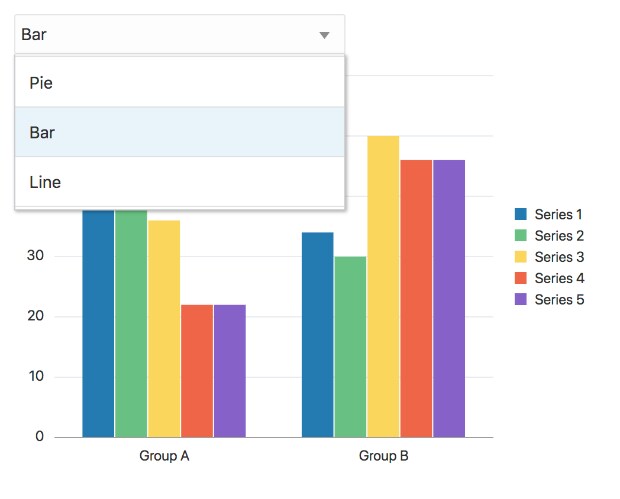The height and width of the screenshot is (499, 620).
Task: Click the Group B axis label
Action: 384,456
